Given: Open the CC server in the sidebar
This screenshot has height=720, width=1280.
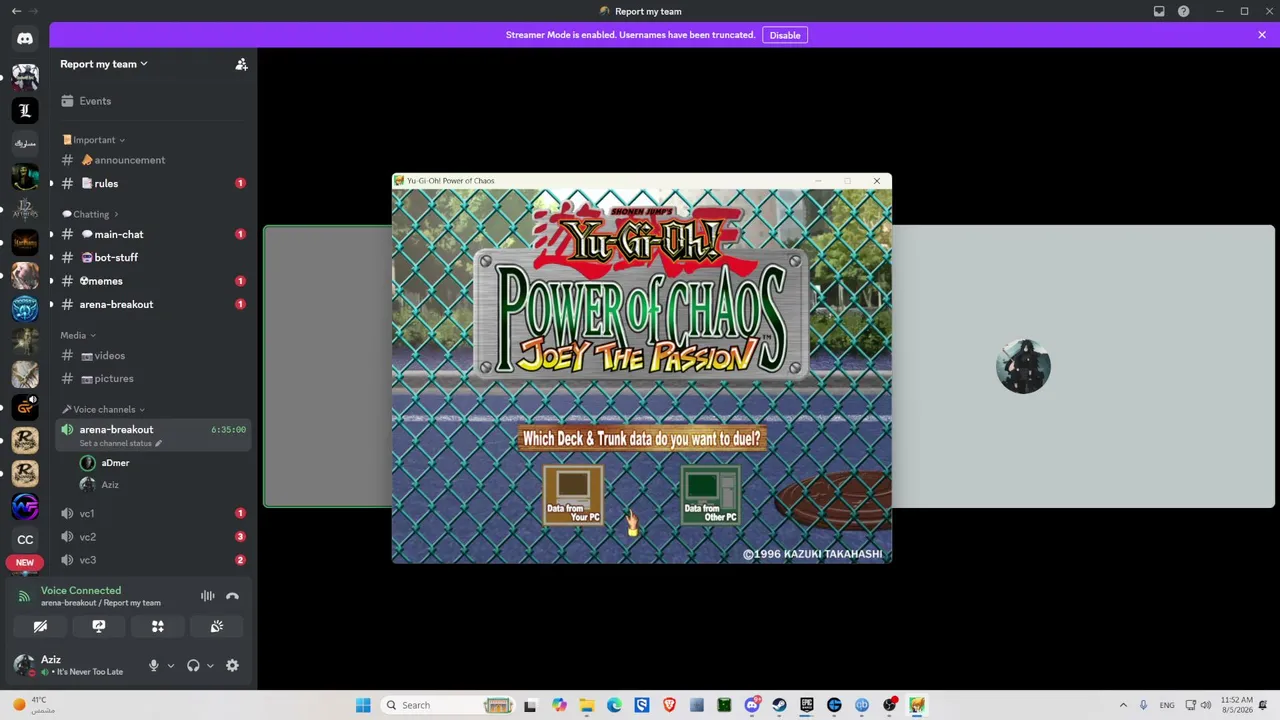Looking at the screenshot, I should 25,540.
